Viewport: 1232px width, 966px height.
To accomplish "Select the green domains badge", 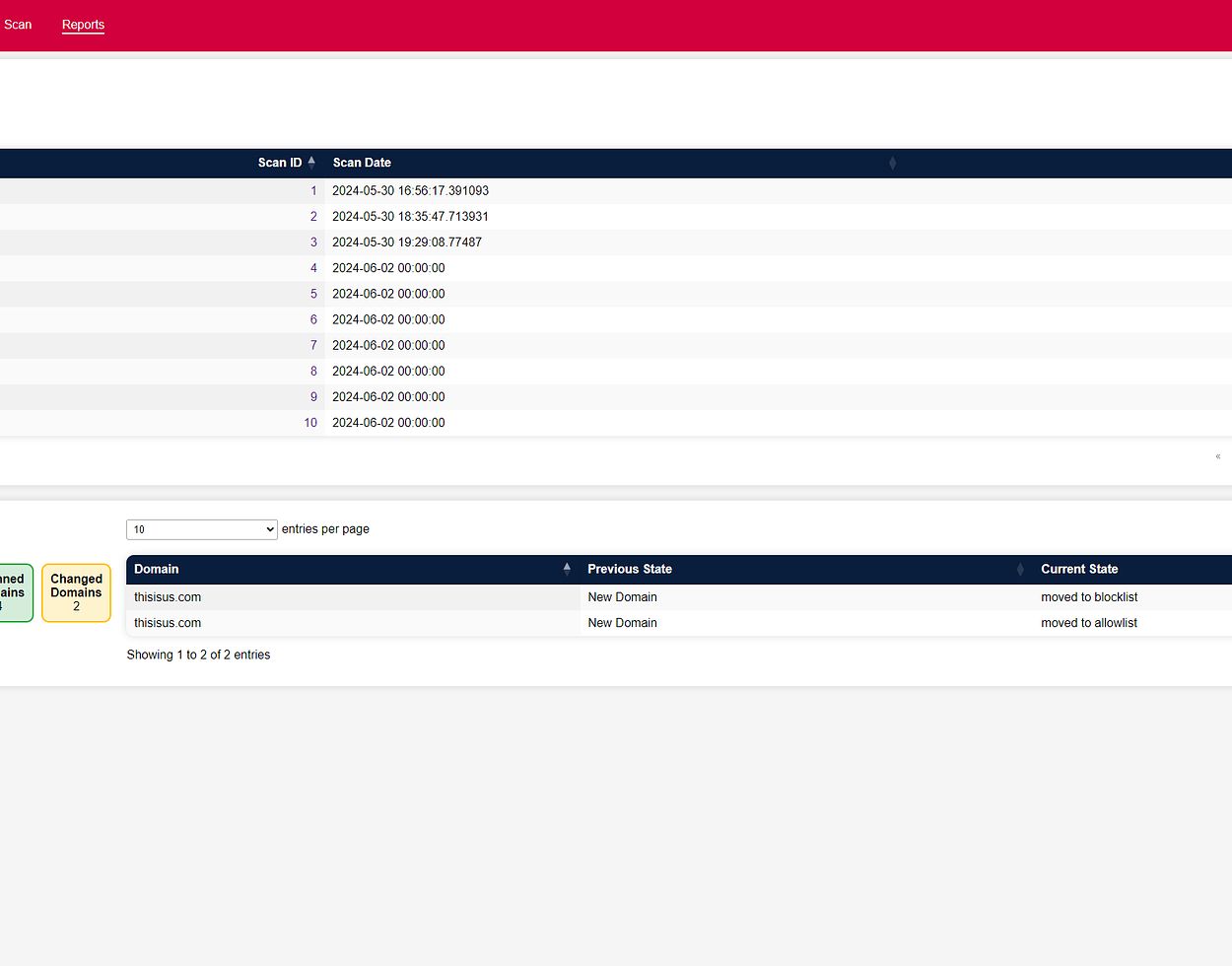I will pyautogui.click(x=14, y=592).
